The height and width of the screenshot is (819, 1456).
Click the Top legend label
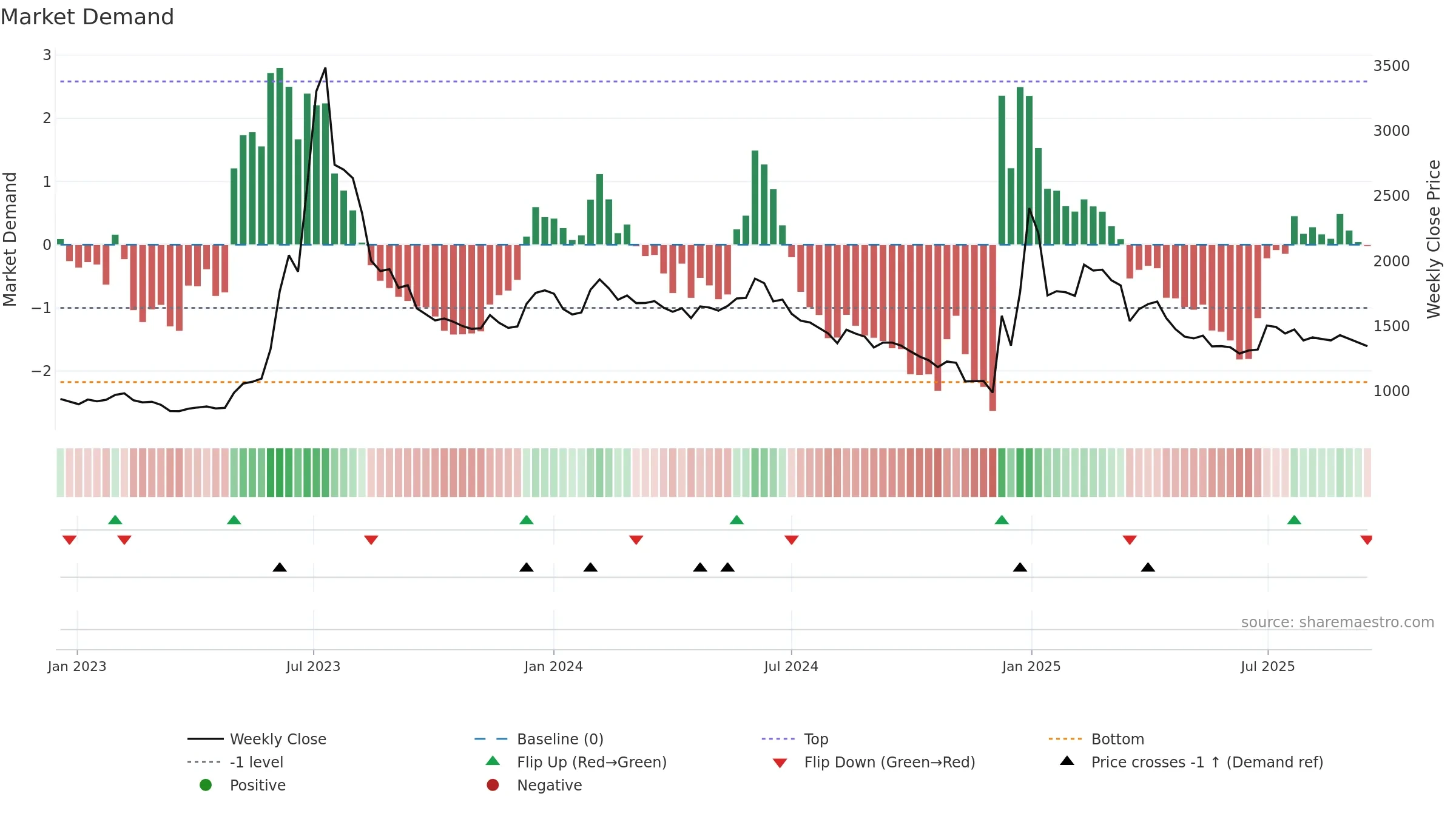coord(816,739)
